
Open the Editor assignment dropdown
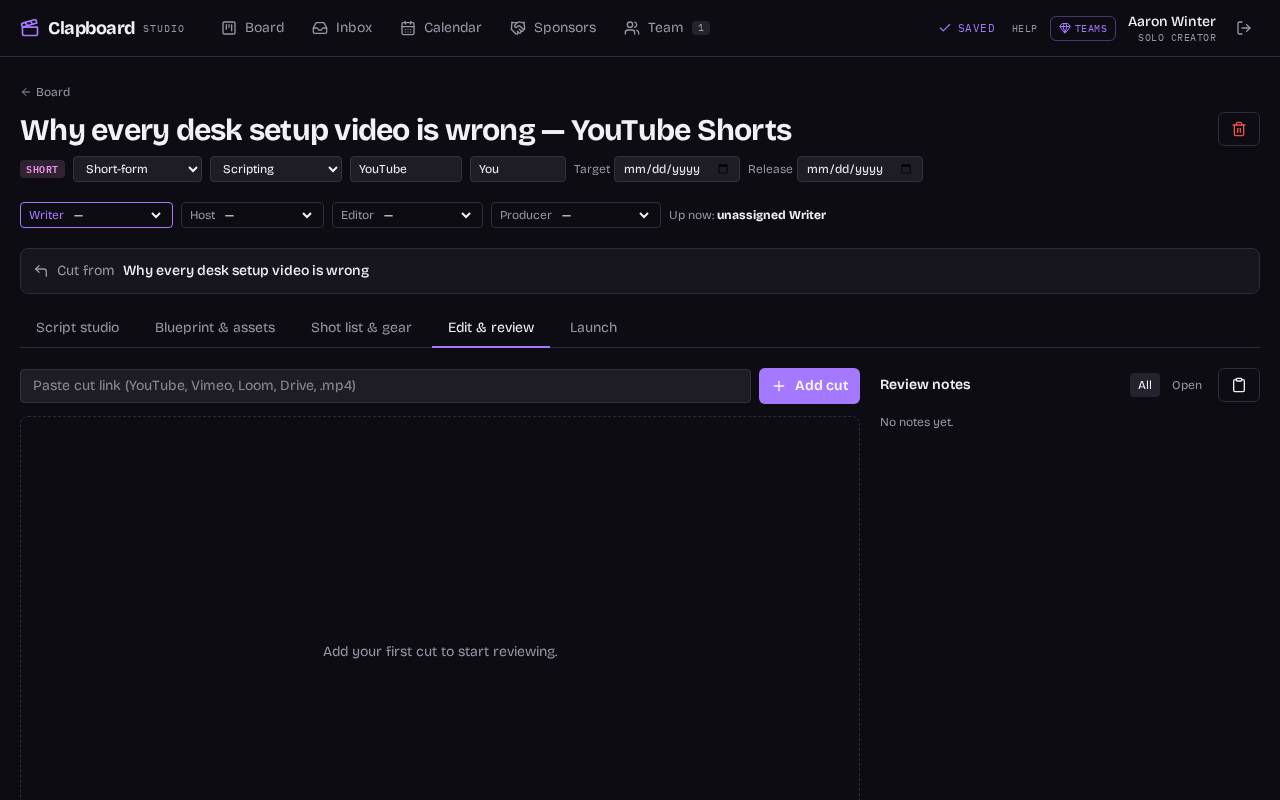[407, 215]
